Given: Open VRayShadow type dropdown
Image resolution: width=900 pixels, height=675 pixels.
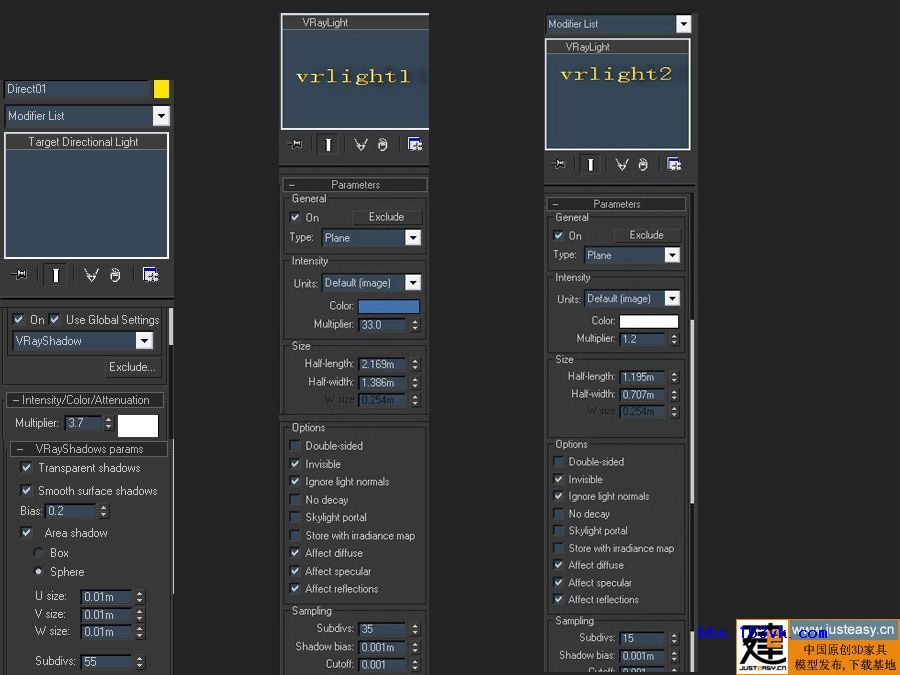Looking at the screenshot, I should point(144,340).
